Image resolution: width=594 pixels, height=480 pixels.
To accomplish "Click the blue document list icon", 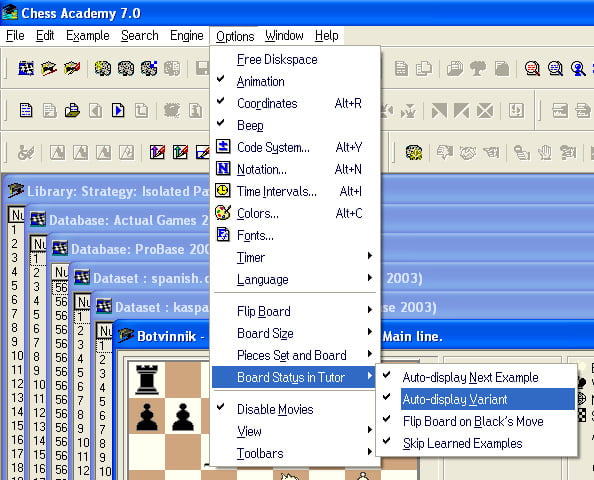I will [26, 110].
